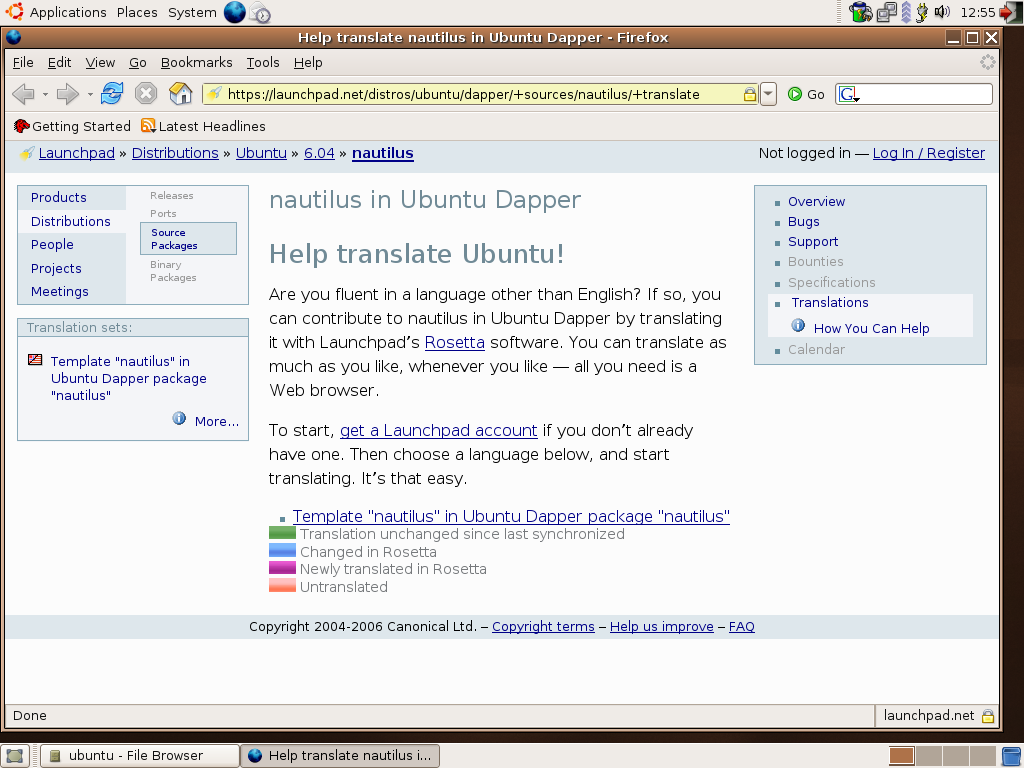Image resolution: width=1024 pixels, height=768 pixels.
Task: Open Getting Started bookmark
Action: pos(72,126)
